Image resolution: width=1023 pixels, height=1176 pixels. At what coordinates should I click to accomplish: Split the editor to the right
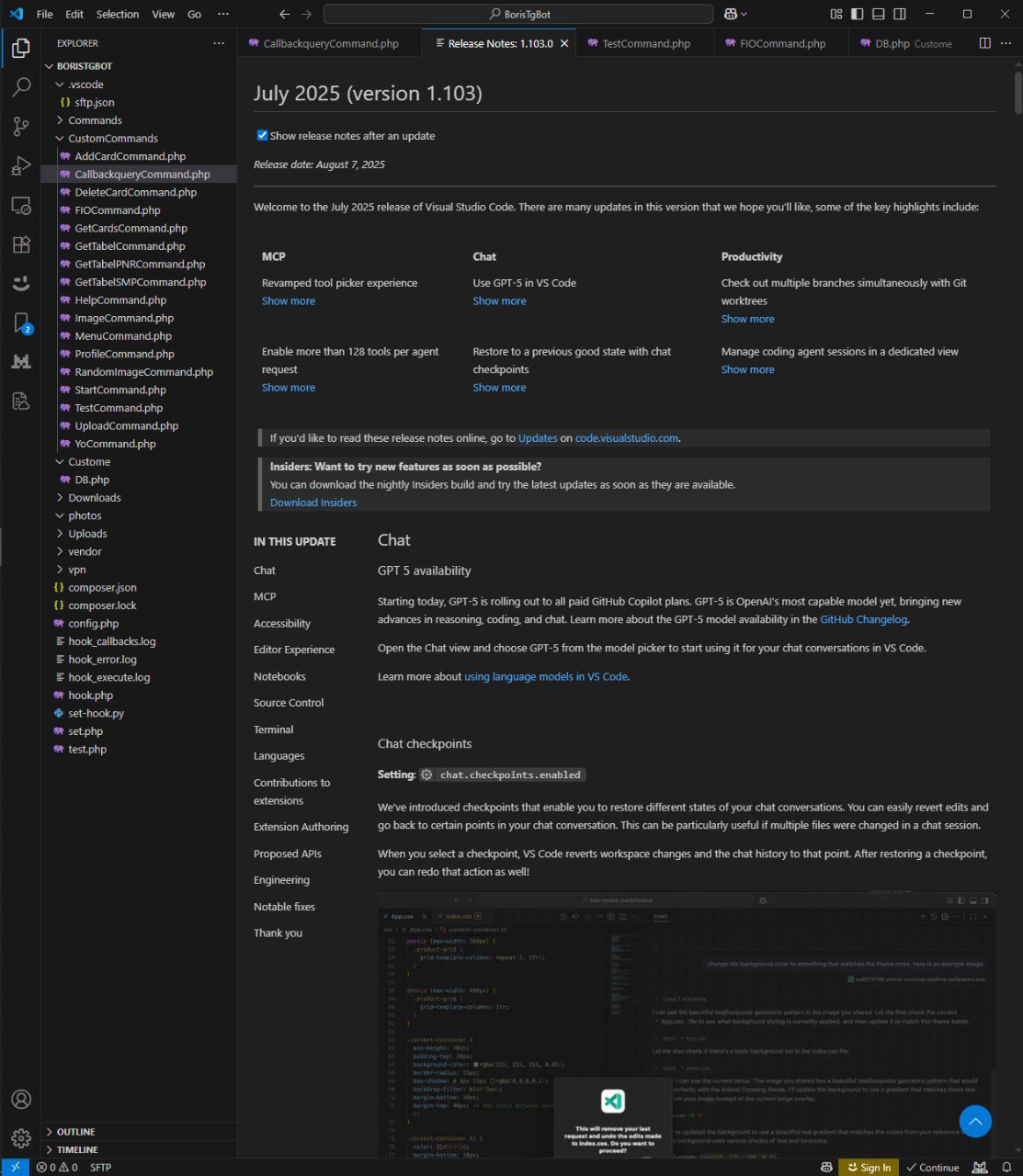tap(984, 43)
